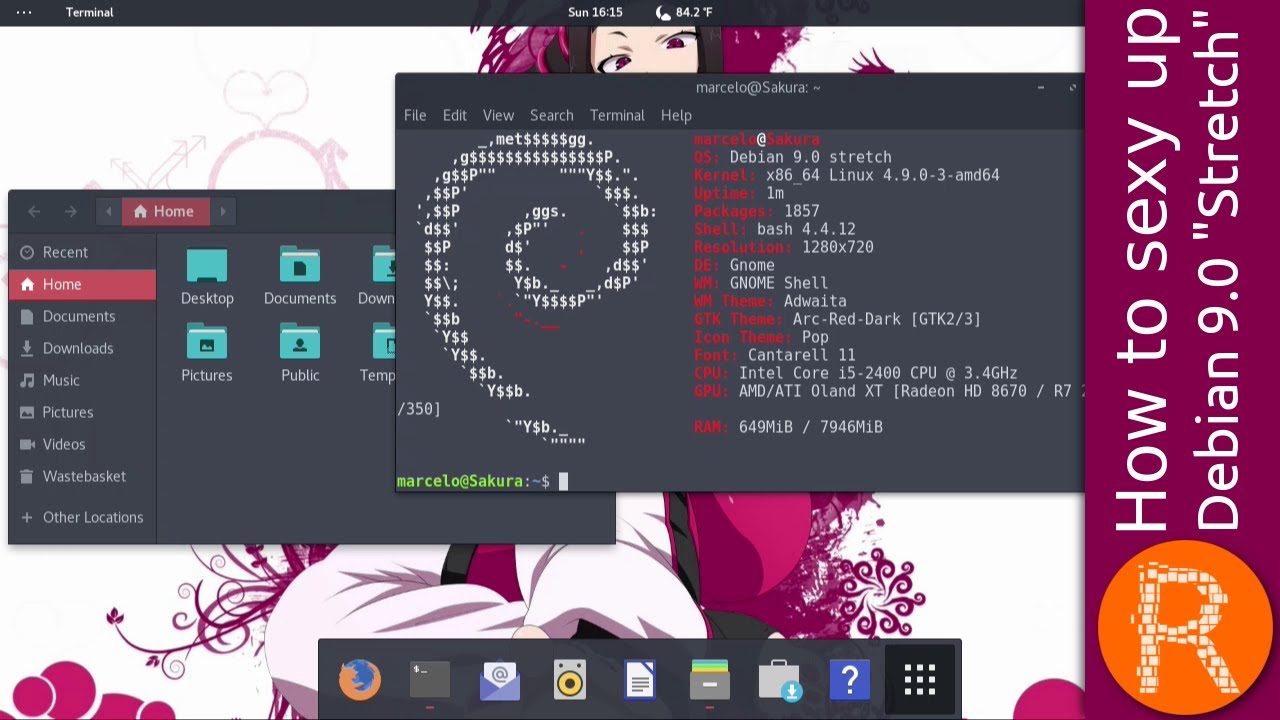Open the Terminal icon in the dock
Screen dimensions: 1280x720
[x=430, y=681]
